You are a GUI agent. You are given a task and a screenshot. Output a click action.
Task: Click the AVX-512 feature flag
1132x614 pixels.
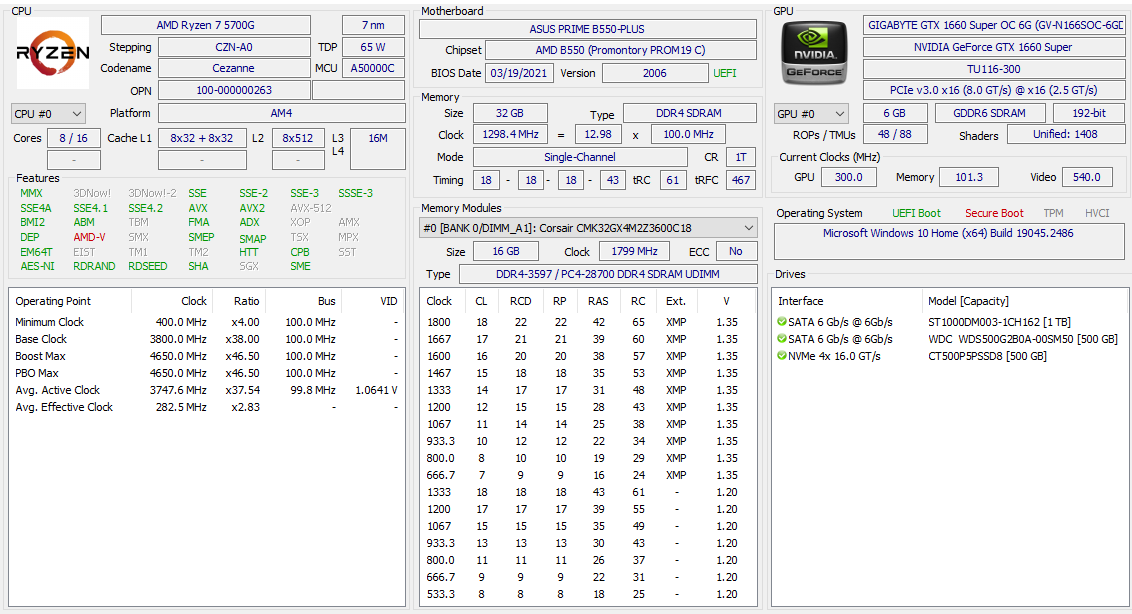(x=310, y=208)
